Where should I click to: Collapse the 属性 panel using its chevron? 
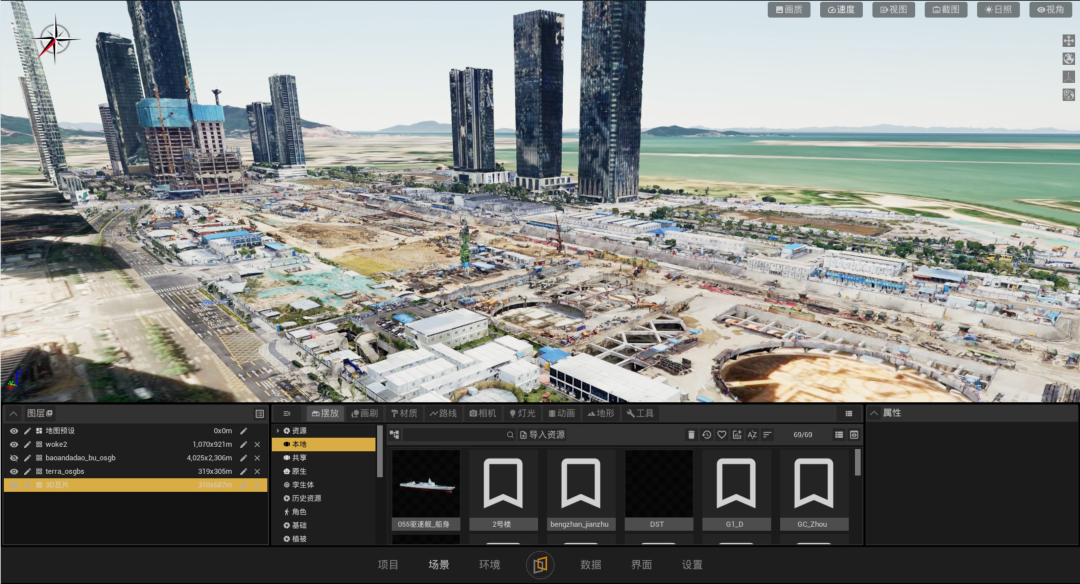[x=873, y=413]
